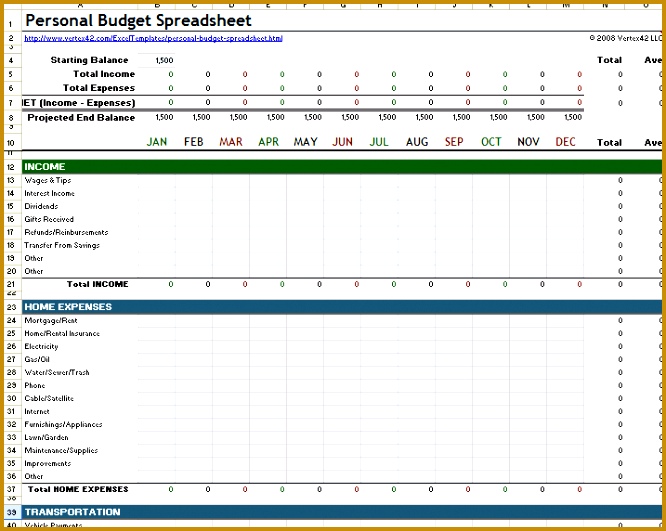Select the Furnishings/Appliances row label

[63, 424]
